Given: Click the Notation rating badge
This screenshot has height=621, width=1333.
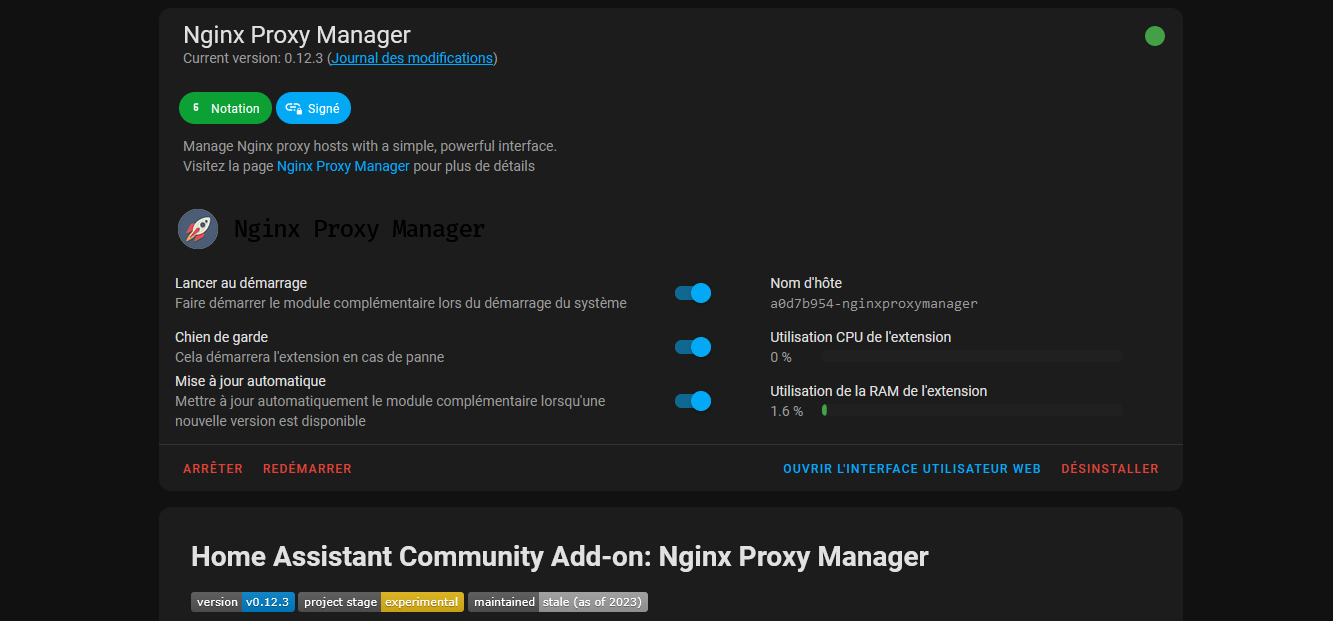Looking at the screenshot, I should pyautogui.click(x=225, y=108).
